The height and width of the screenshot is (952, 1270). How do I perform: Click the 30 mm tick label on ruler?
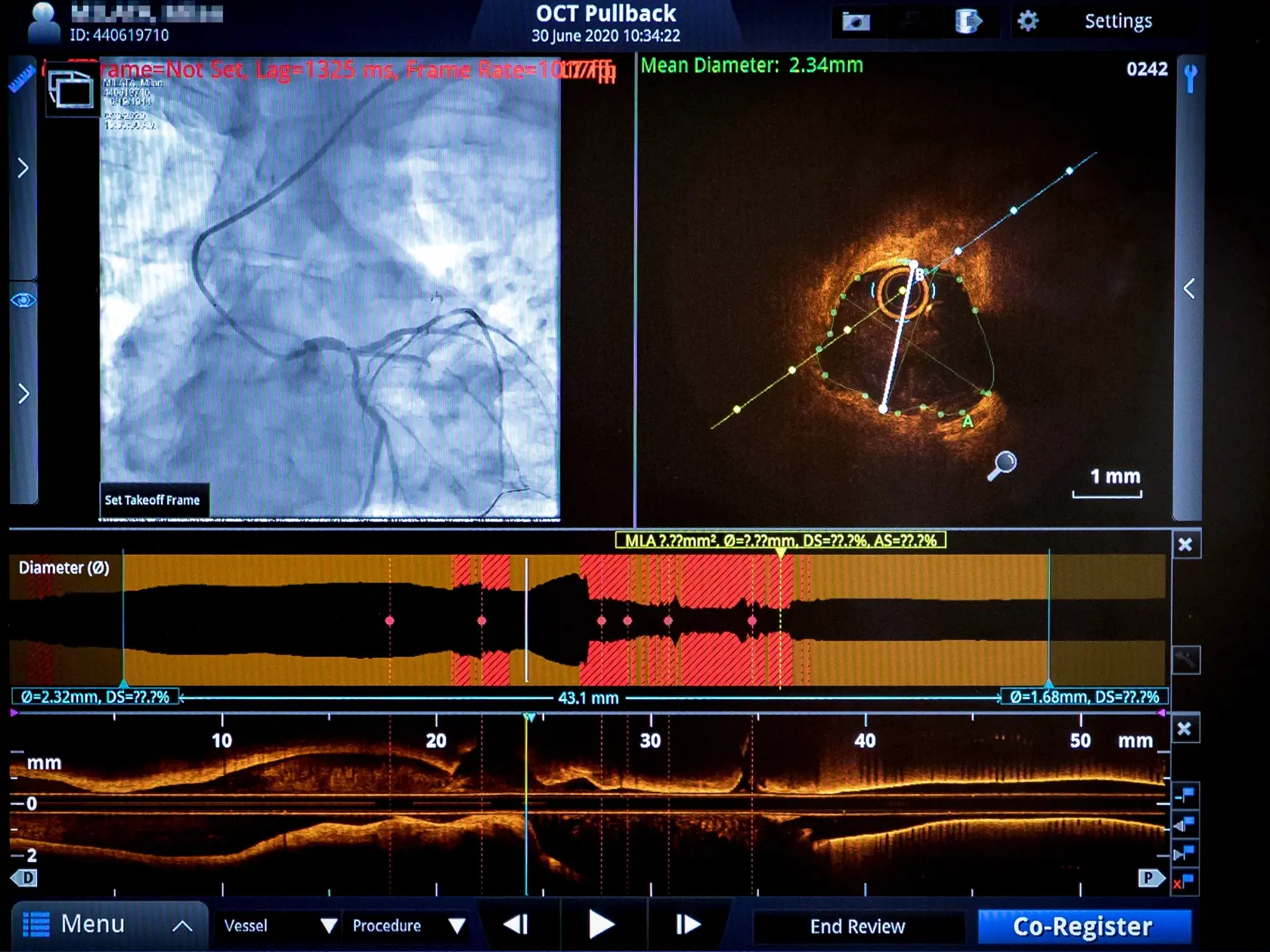650,741
